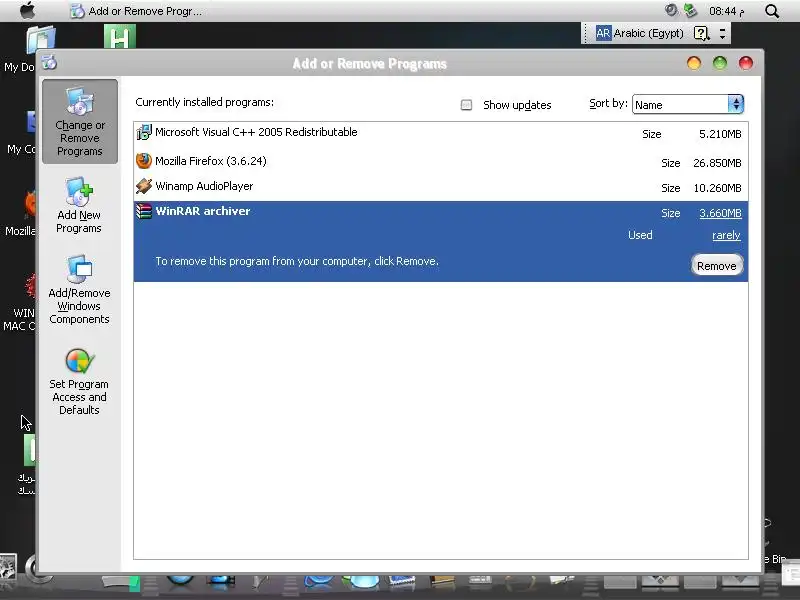Click Add or Remove Programs menu bar entry
Screen dimensions: 800x600
pyautogui.click(x=136, y=11)
